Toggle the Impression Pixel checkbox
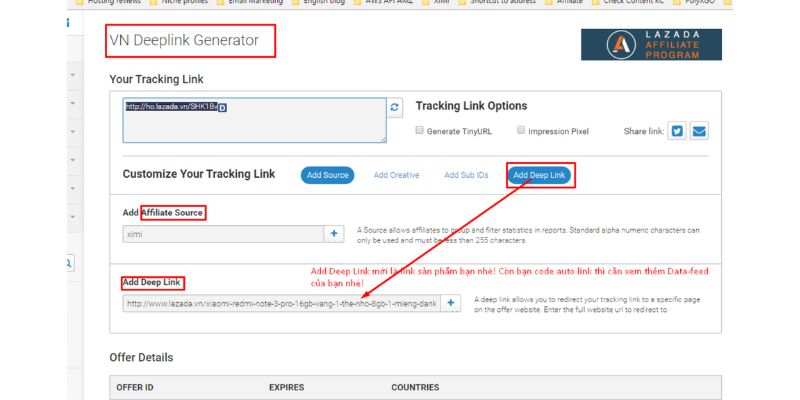The height and width of the screenshot is (400, 800). (521, 131)
